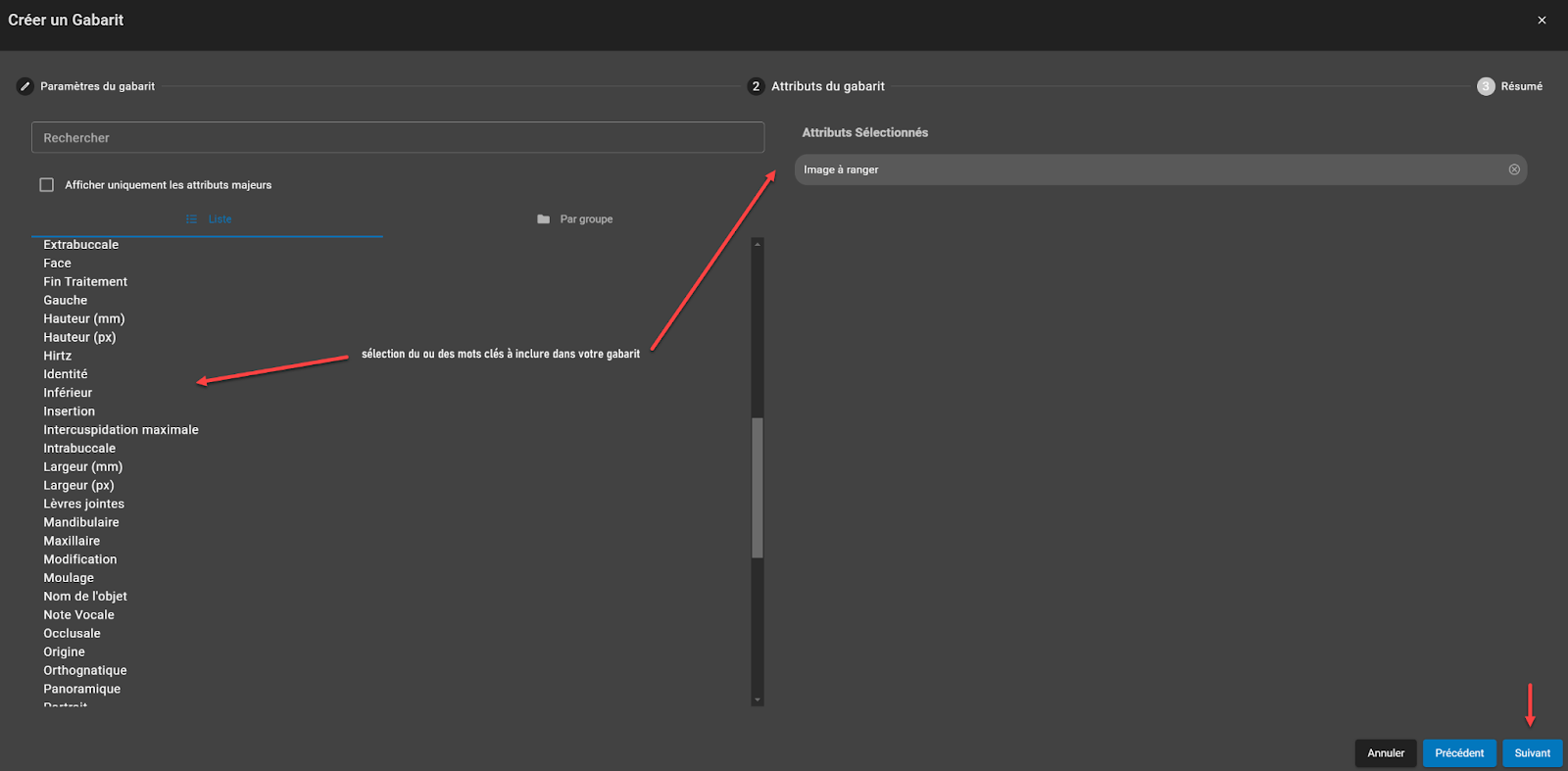The image size is (1568, 771).
Task: Click the step 3 Résumé circle icon
Action: (1486, 86)
